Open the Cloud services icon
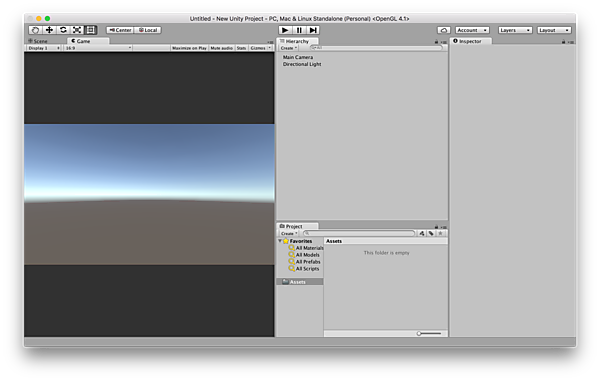 pos(444,30)
